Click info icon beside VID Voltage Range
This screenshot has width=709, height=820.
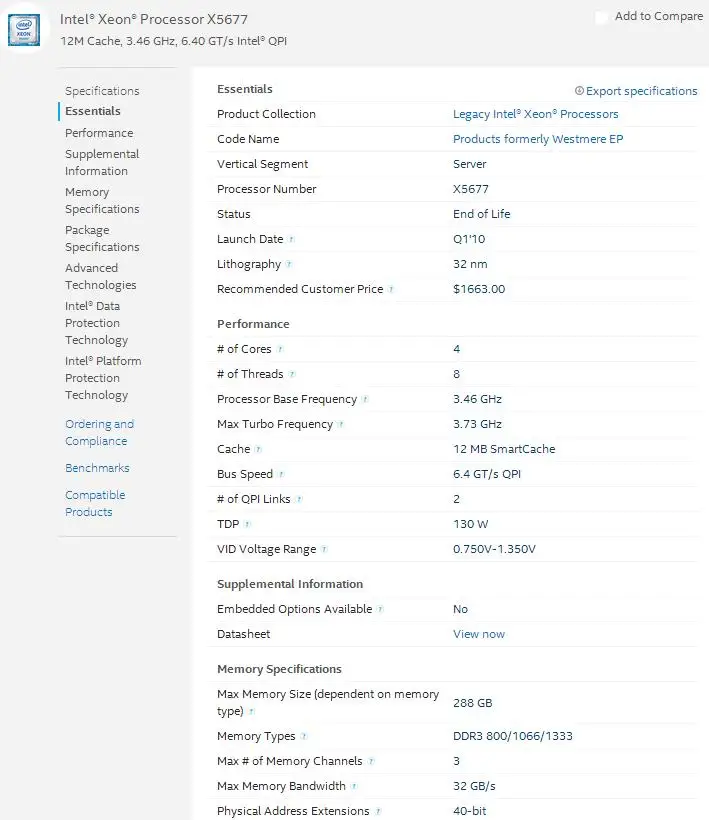(x=325, y=549)
